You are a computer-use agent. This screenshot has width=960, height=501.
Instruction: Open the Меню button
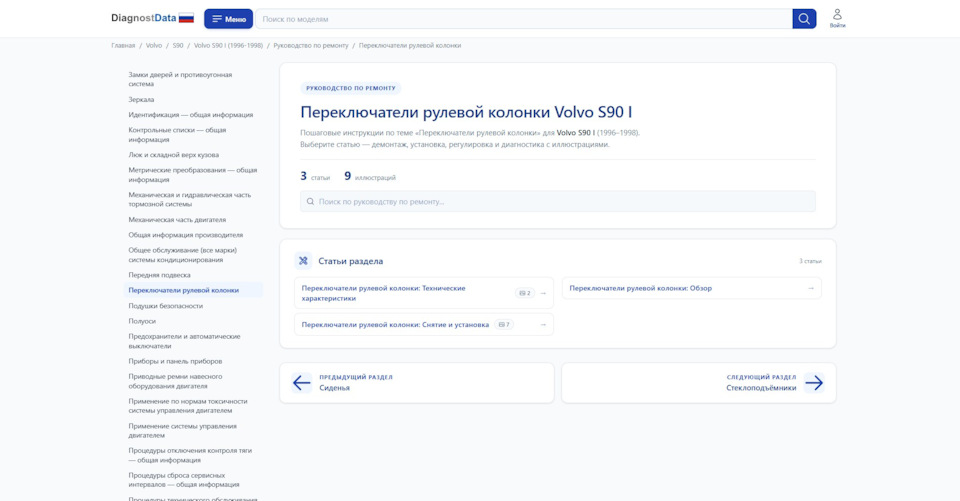pyautogui.click(x=228, y=19)
